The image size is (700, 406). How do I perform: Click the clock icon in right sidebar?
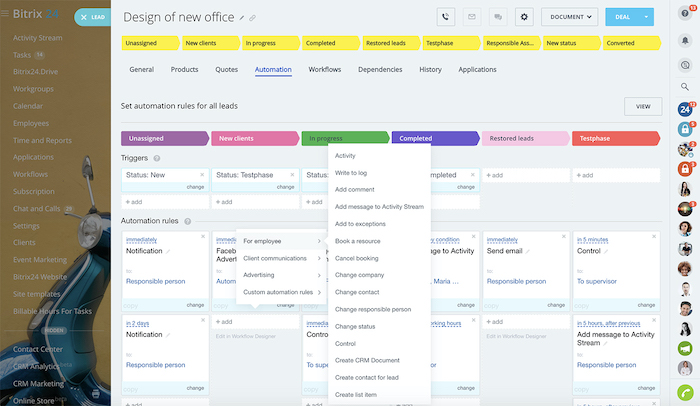[685, 65]
